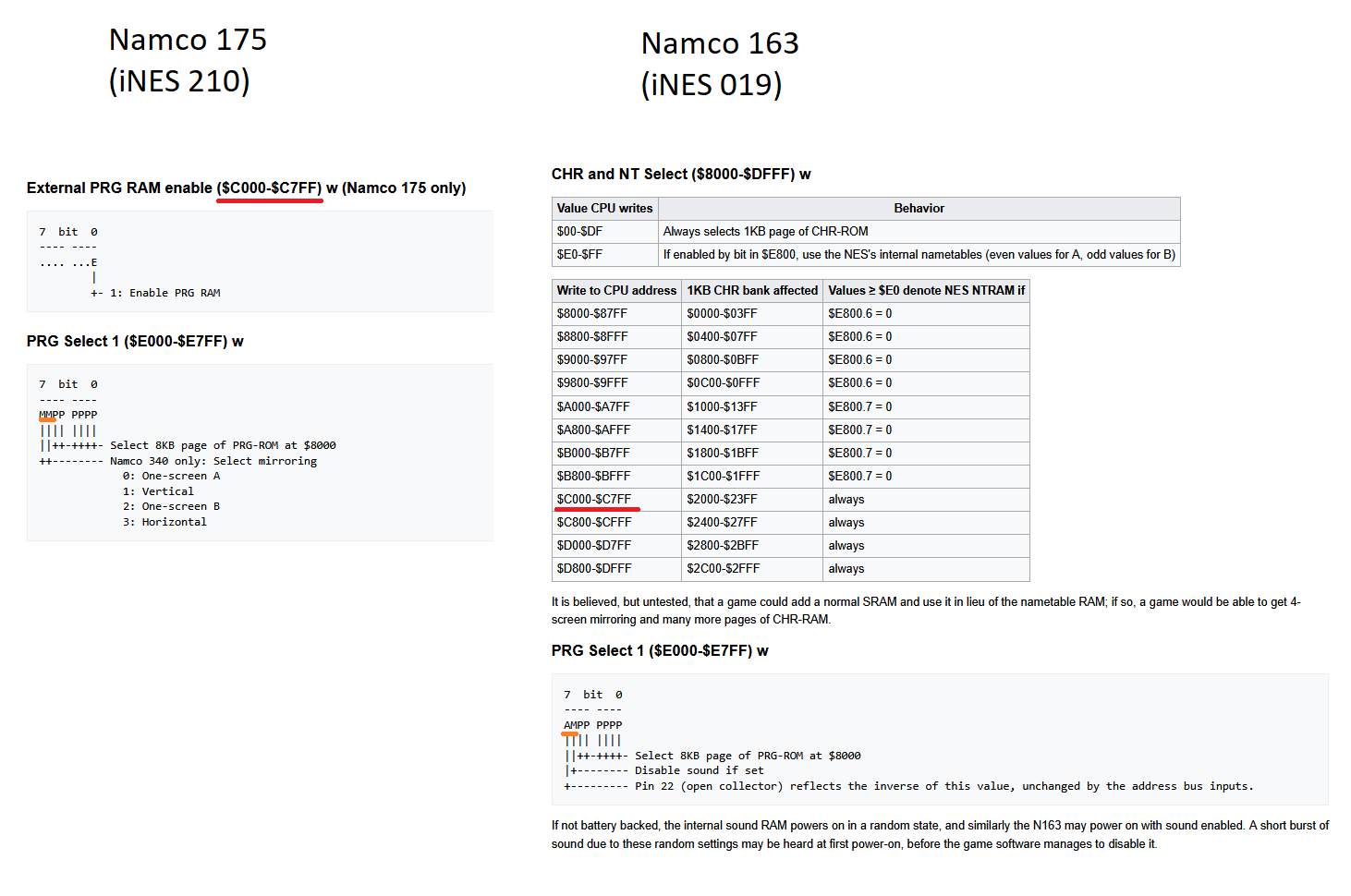The width and height of the screenshot is (1351, 896).
Task: Select the "2: One-screen B" mirroring option text
Action: [x=171, y=506]
